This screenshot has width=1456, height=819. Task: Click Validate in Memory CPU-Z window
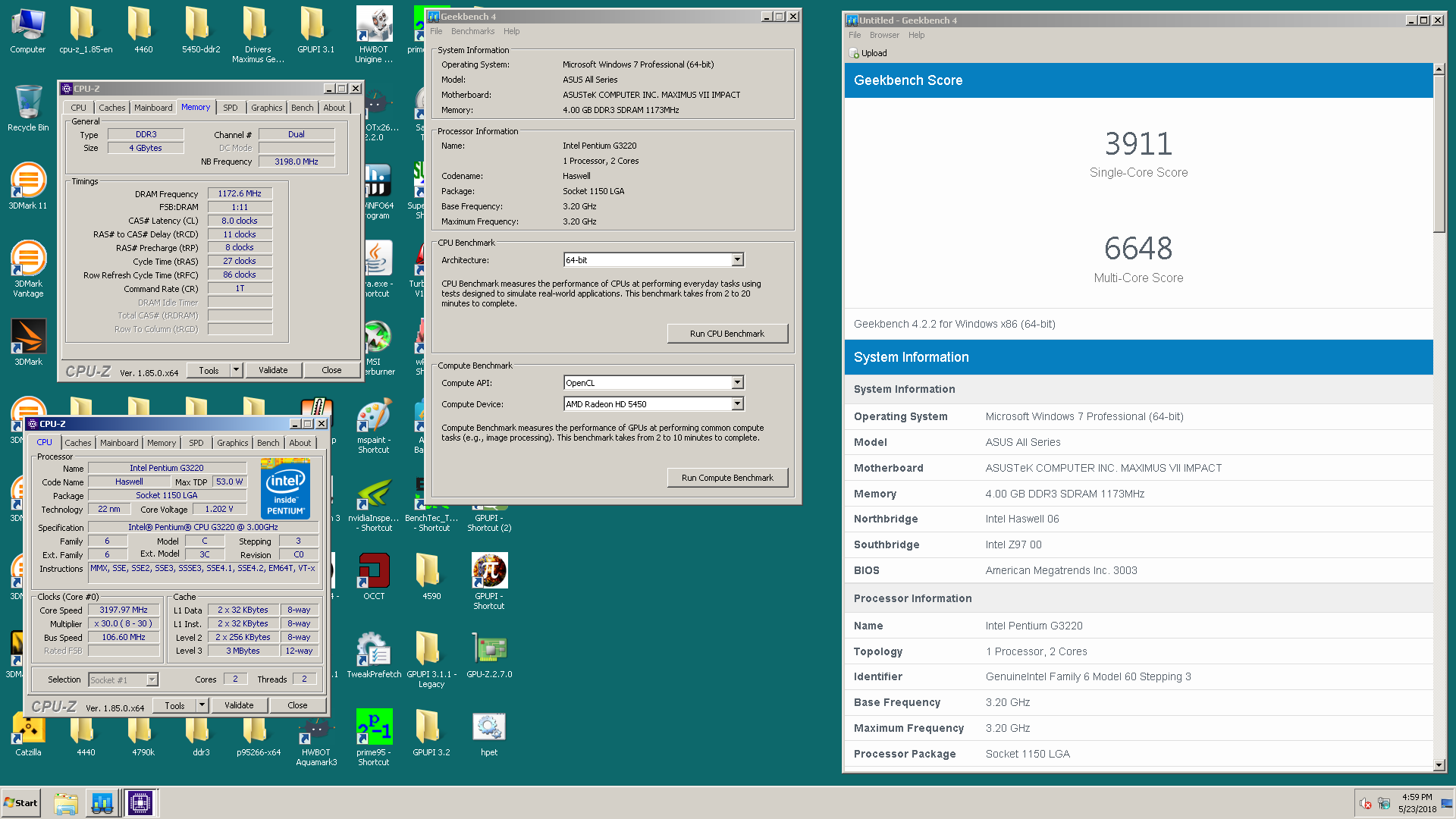pyautogui.click(x=273, y=370)
